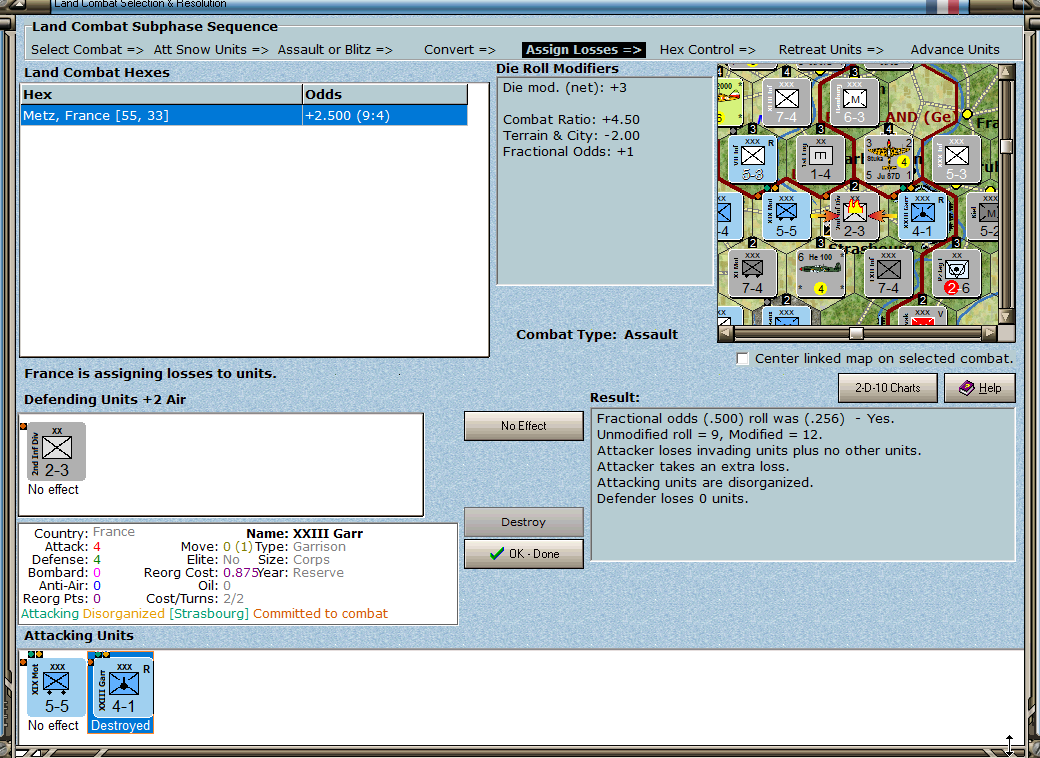Click the Assign Losses subphase step

point(584,50)
